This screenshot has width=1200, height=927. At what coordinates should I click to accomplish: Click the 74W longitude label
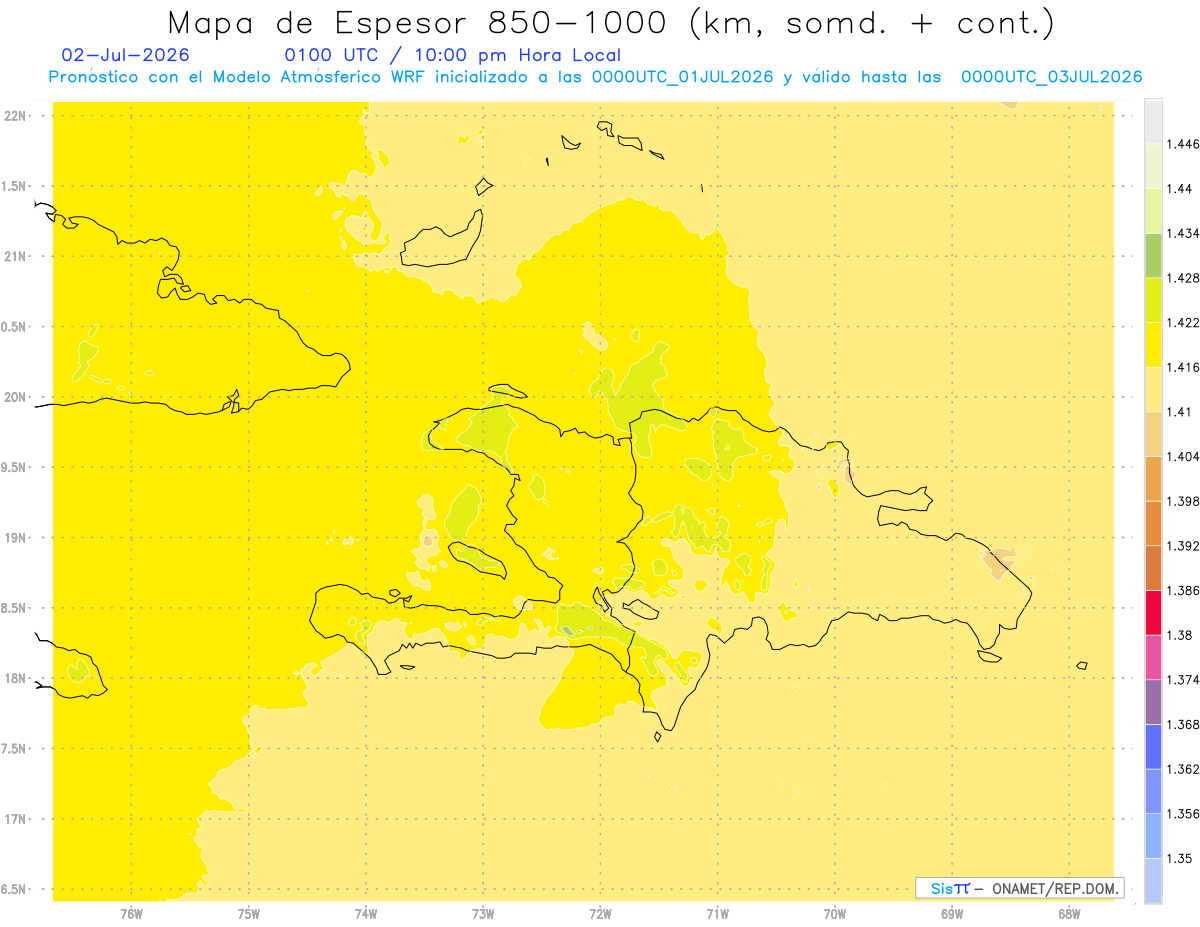click(x=366, y=914)
